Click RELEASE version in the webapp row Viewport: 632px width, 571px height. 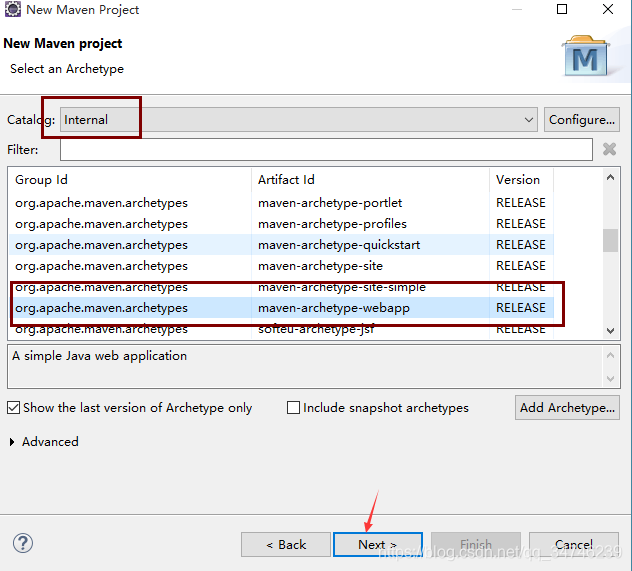pyautogui.click(x=521, y=308)
